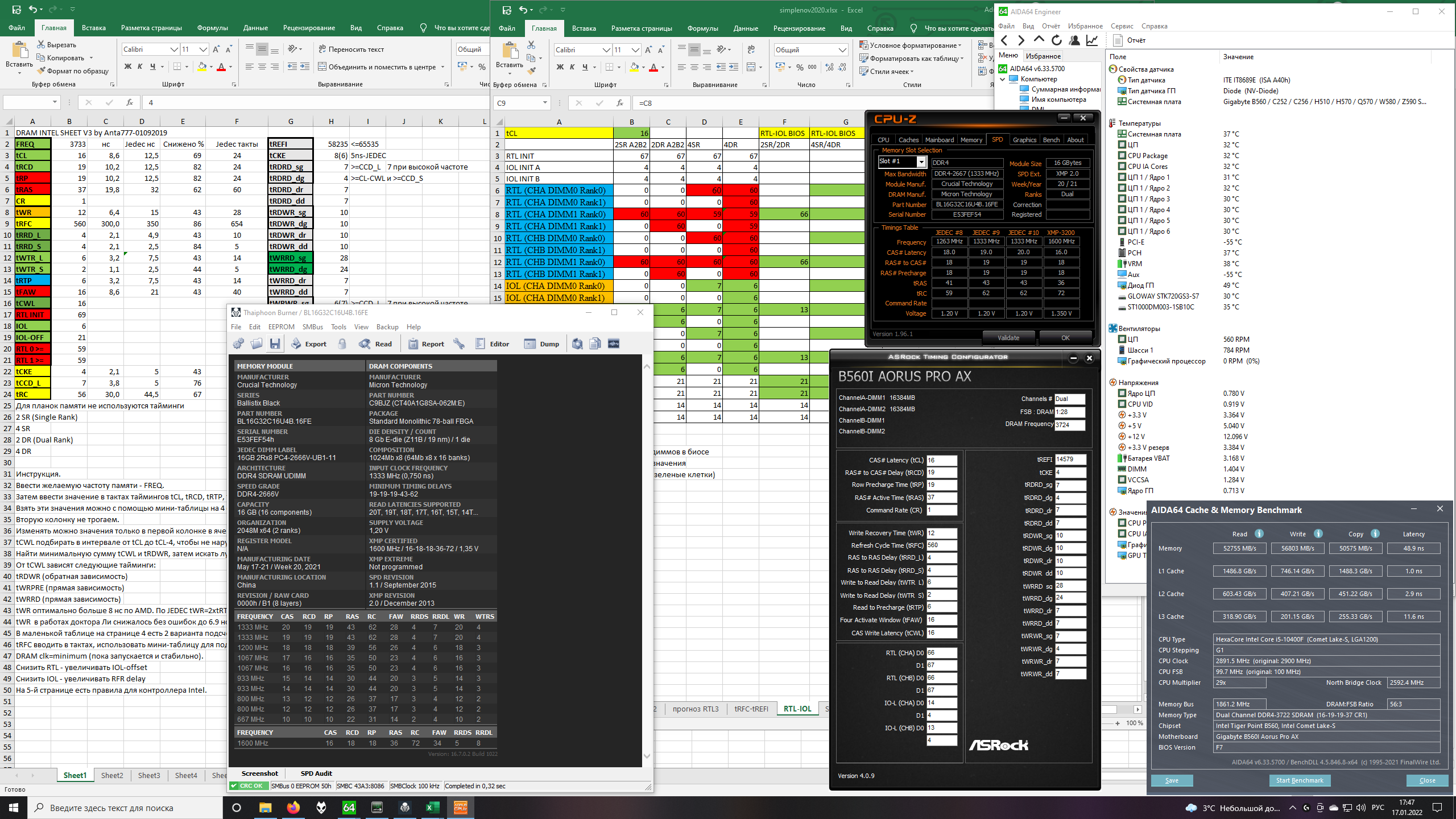
Task: Click tREFI value field in ASRock Timing Configurator
Action: tap(1070, 460)
